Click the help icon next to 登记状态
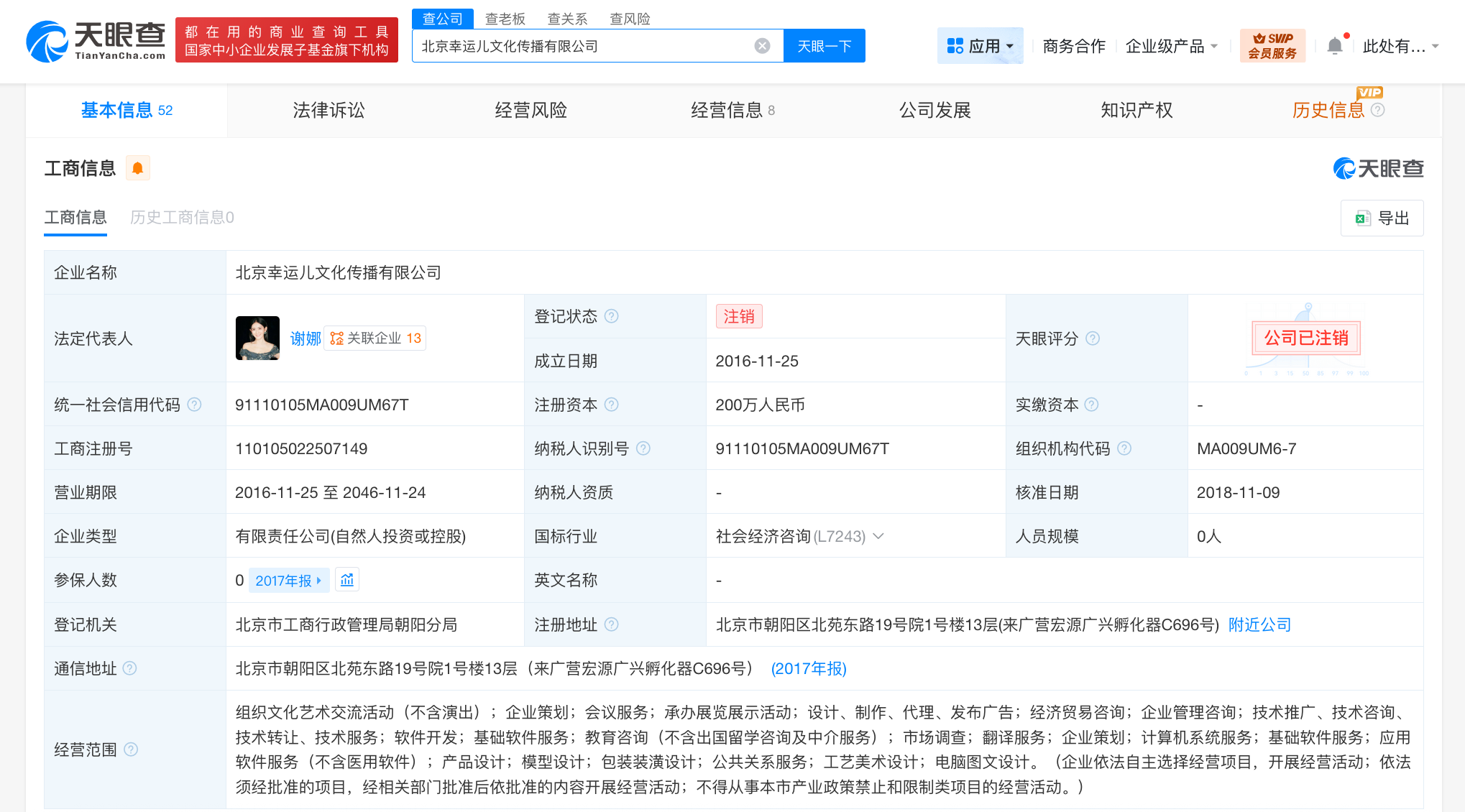This screenshot has width=1465, height=812. (x=610, y=315)
